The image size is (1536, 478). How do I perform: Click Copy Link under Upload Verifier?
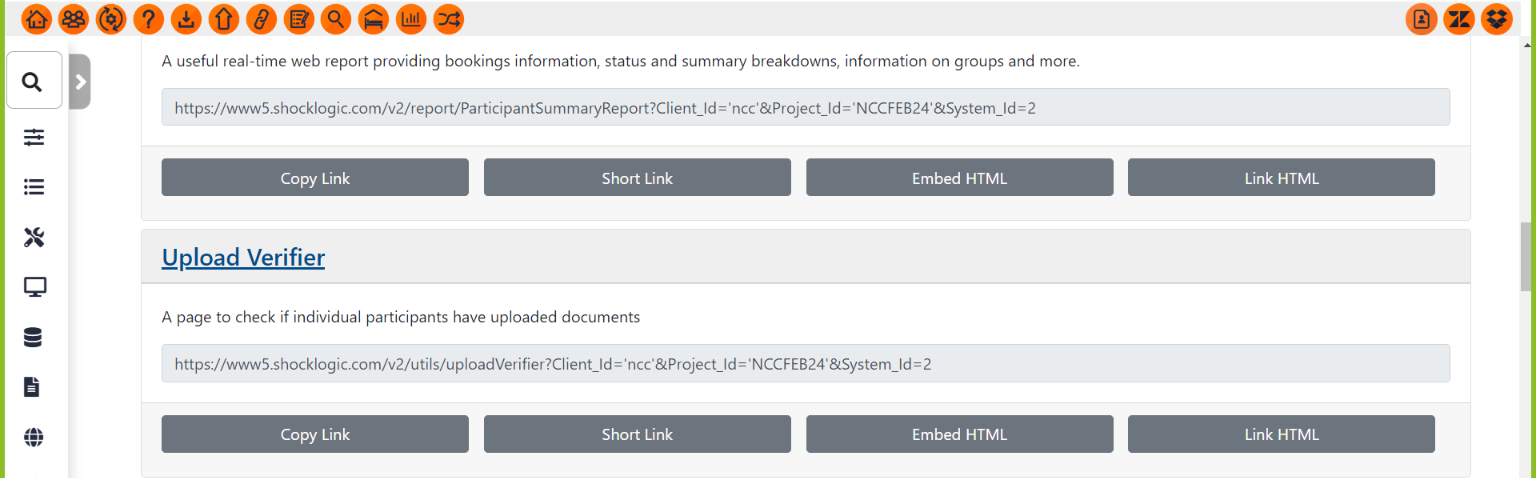(x=315, y=434)
